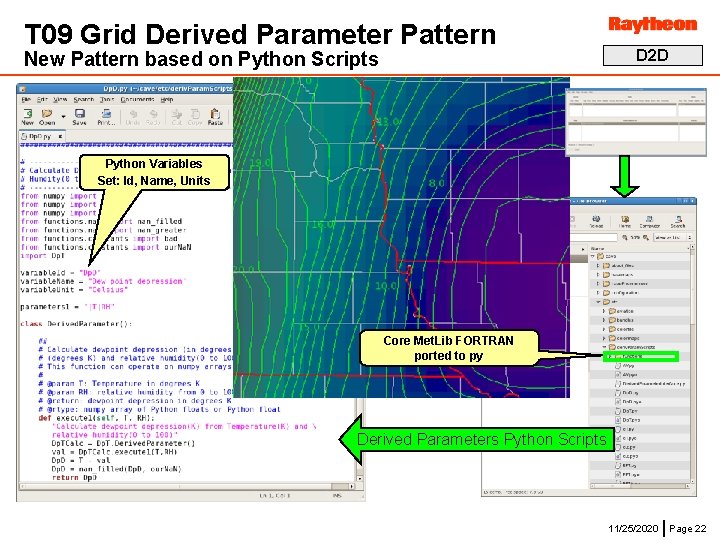Click the small CAVE window thumbnail at top right
The width and height of the screenshot is (720, 540).
(x=636, y=122)
